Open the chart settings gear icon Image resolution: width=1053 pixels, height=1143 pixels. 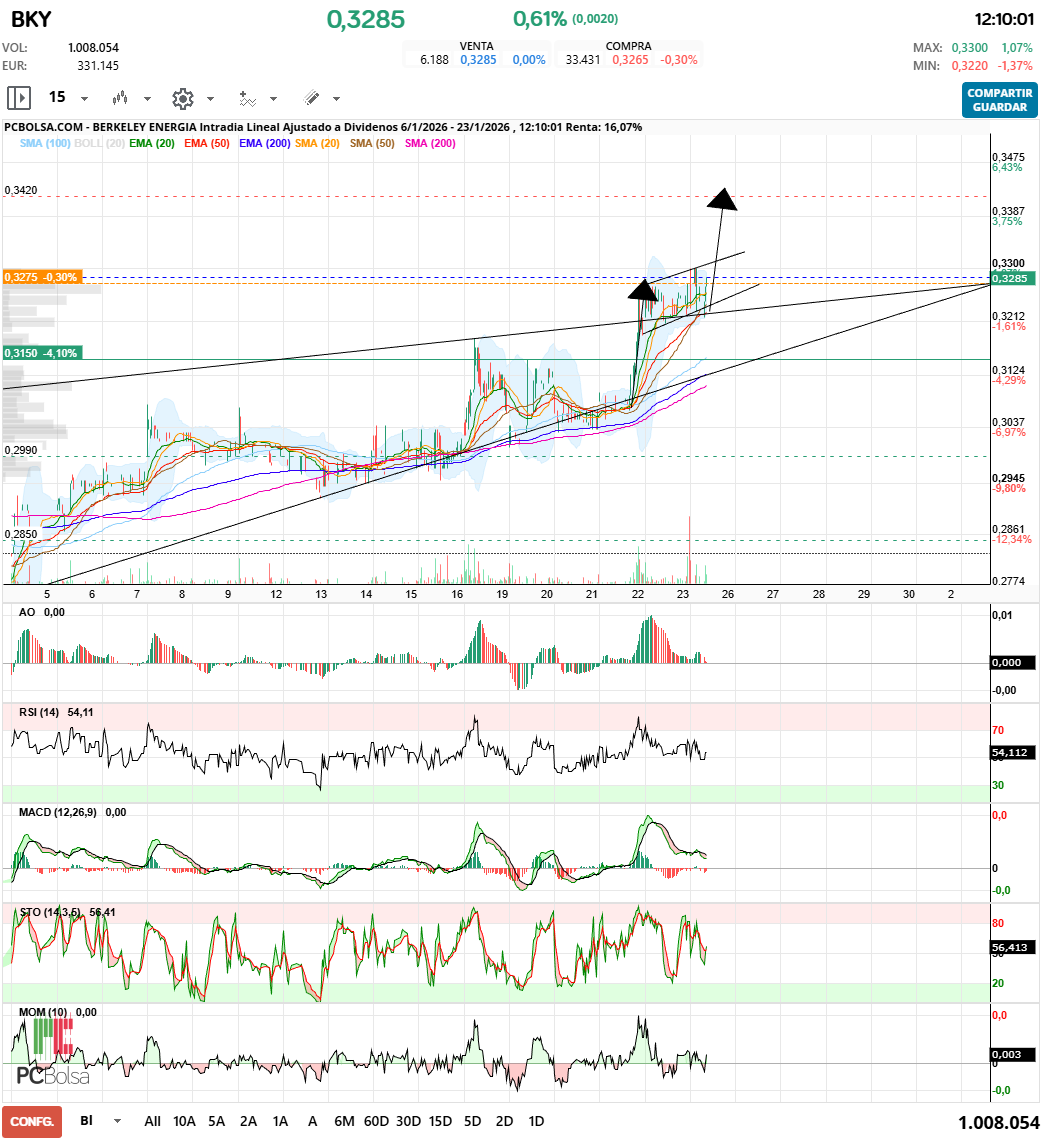tap(182, 98)
